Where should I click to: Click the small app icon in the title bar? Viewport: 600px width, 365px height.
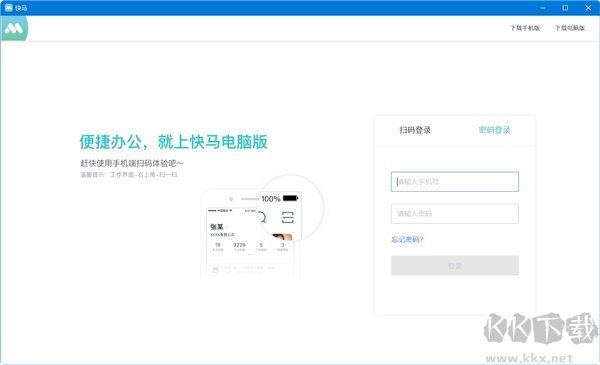tap(8, 8)
